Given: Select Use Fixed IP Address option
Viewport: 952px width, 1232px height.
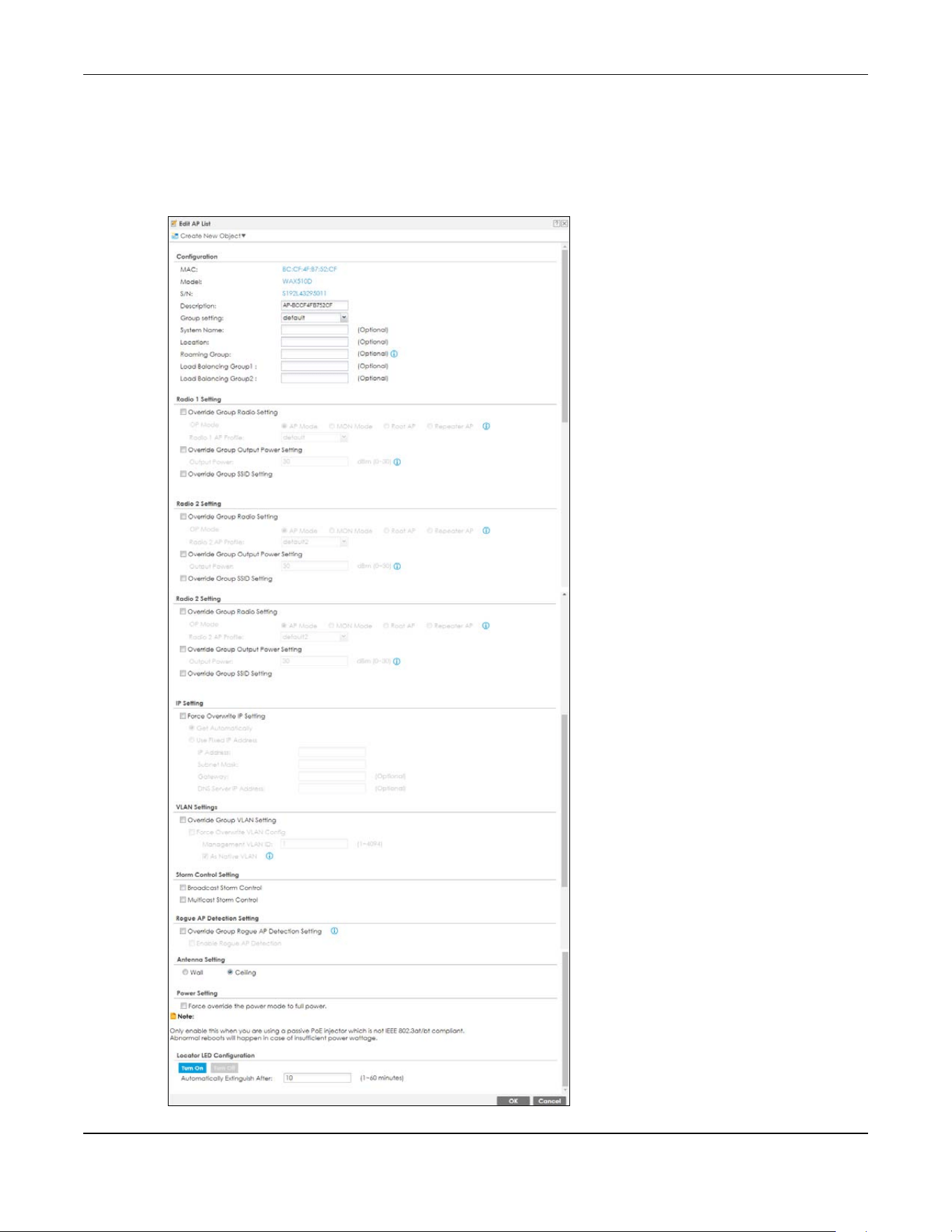Looking at the screenshot, I should point(192,740).
